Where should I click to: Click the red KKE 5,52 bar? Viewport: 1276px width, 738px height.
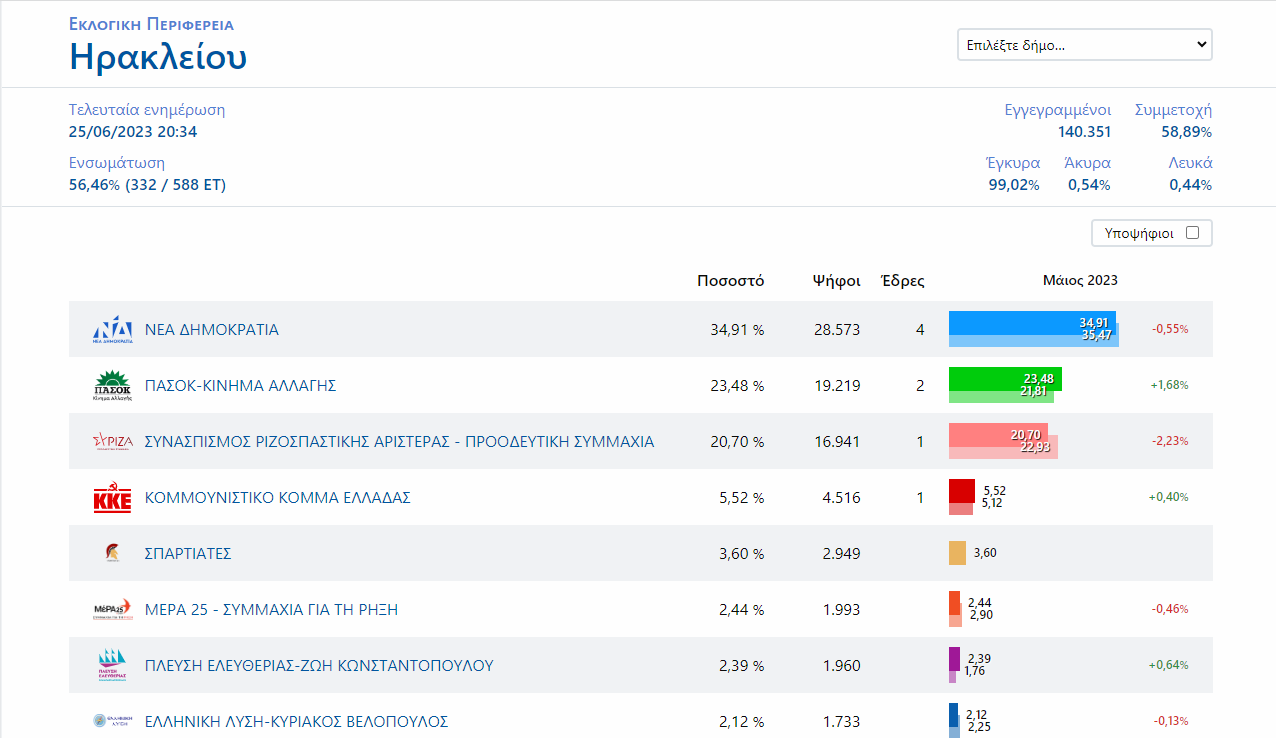962,490
